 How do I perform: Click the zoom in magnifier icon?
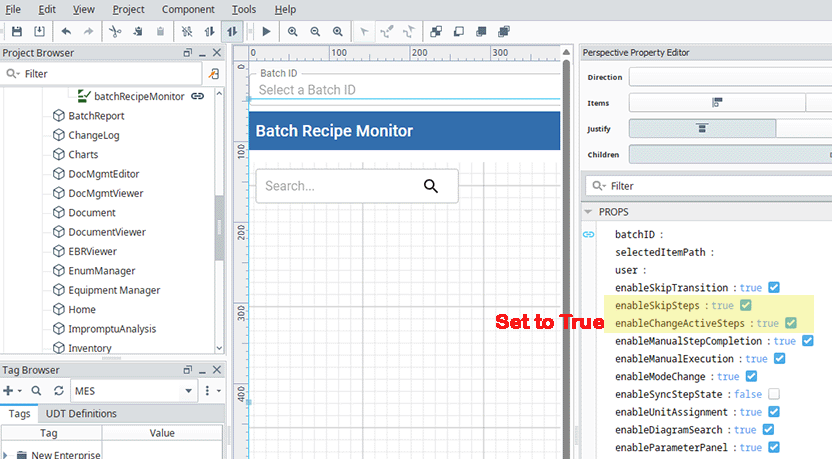coord(293,32)
